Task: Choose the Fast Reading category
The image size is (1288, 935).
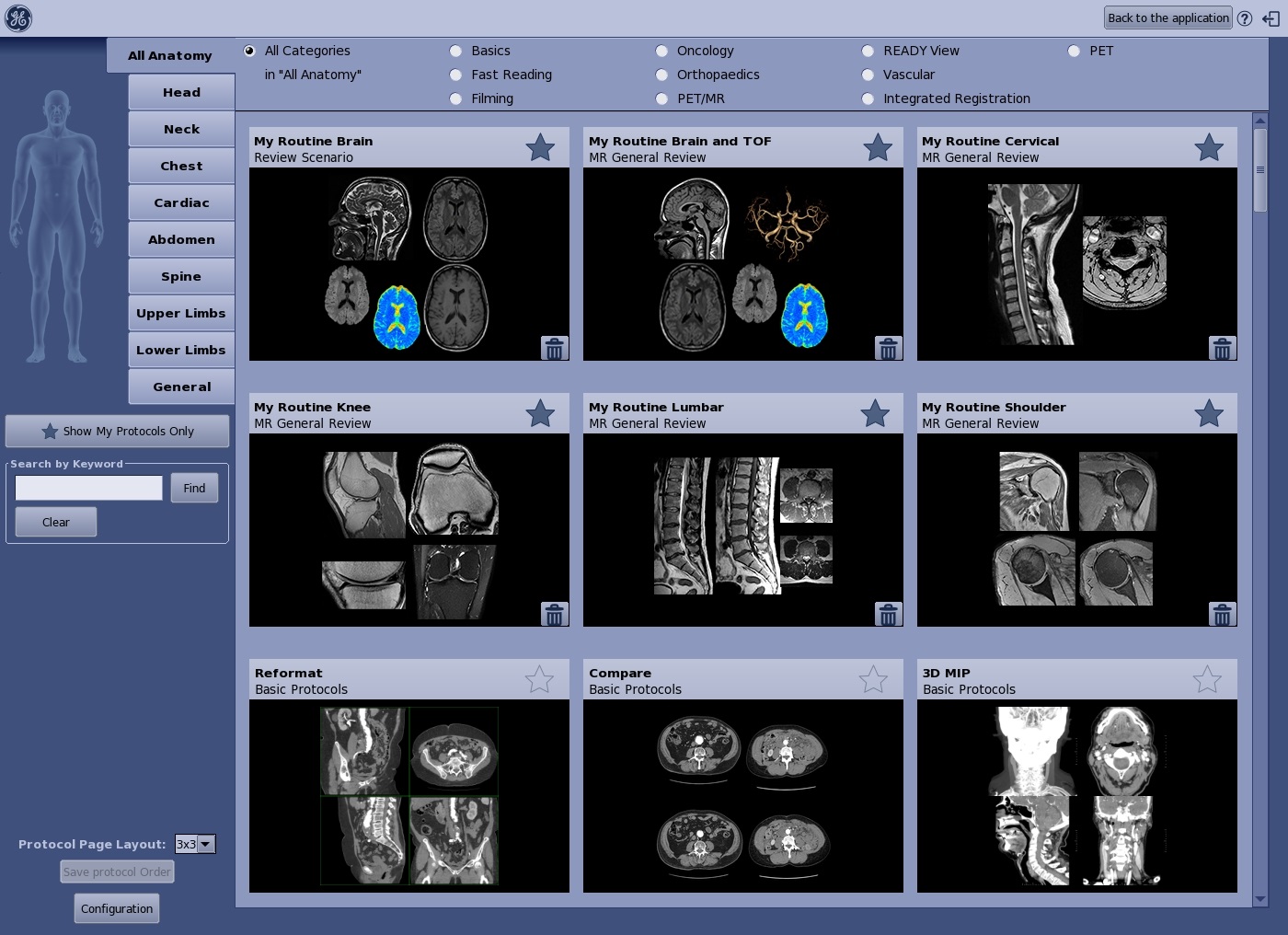Action: click(455, 75)
